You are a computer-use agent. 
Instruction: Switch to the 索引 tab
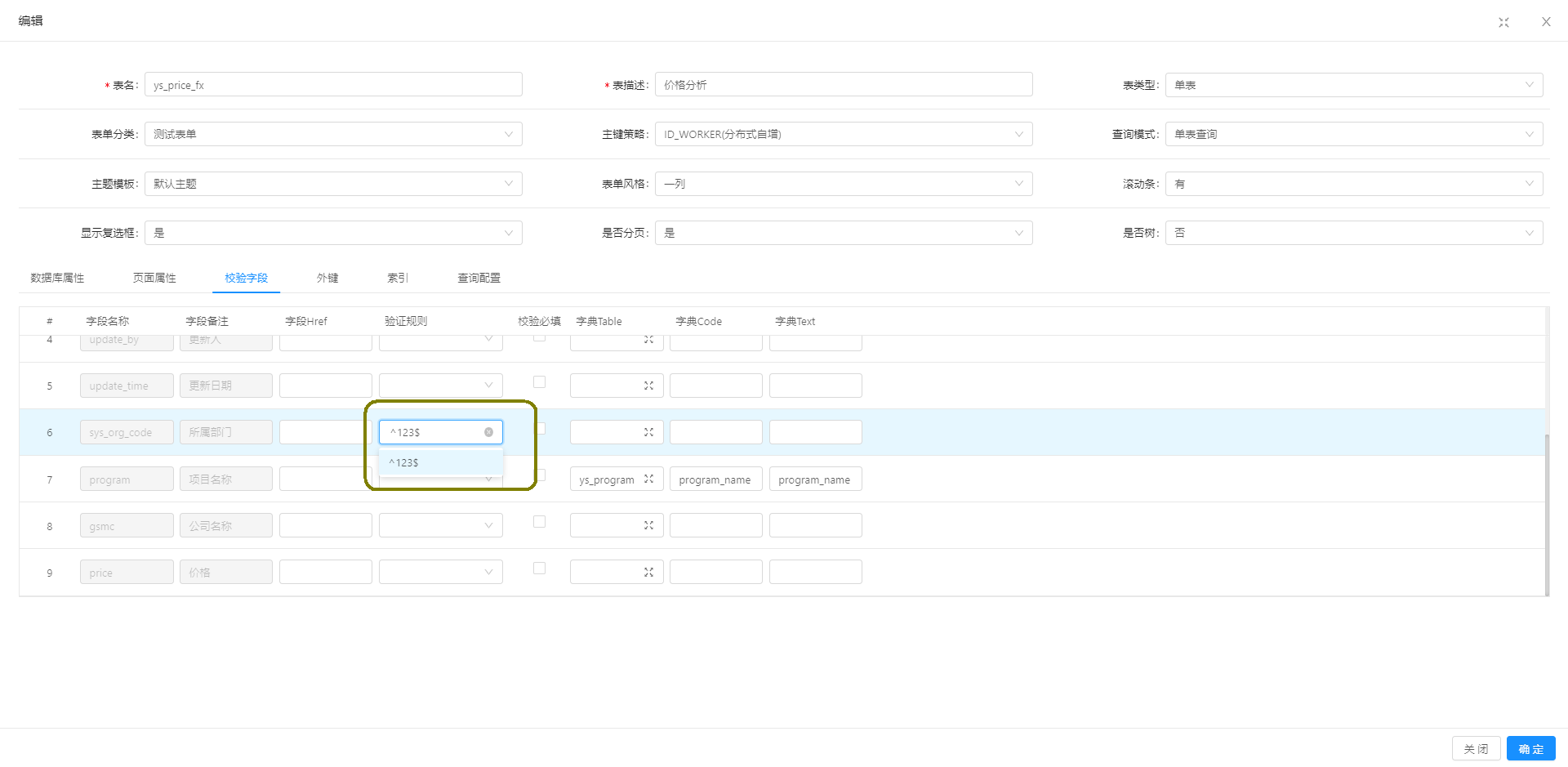(398, 278)
